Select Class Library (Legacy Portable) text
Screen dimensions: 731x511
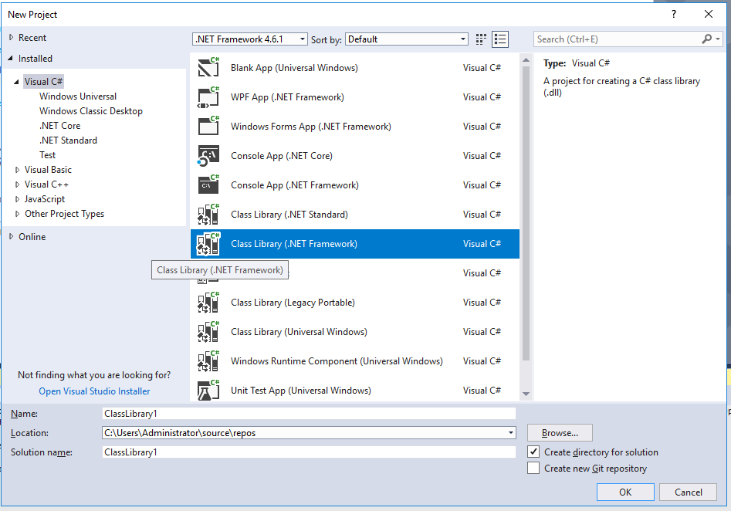(293, 303)
